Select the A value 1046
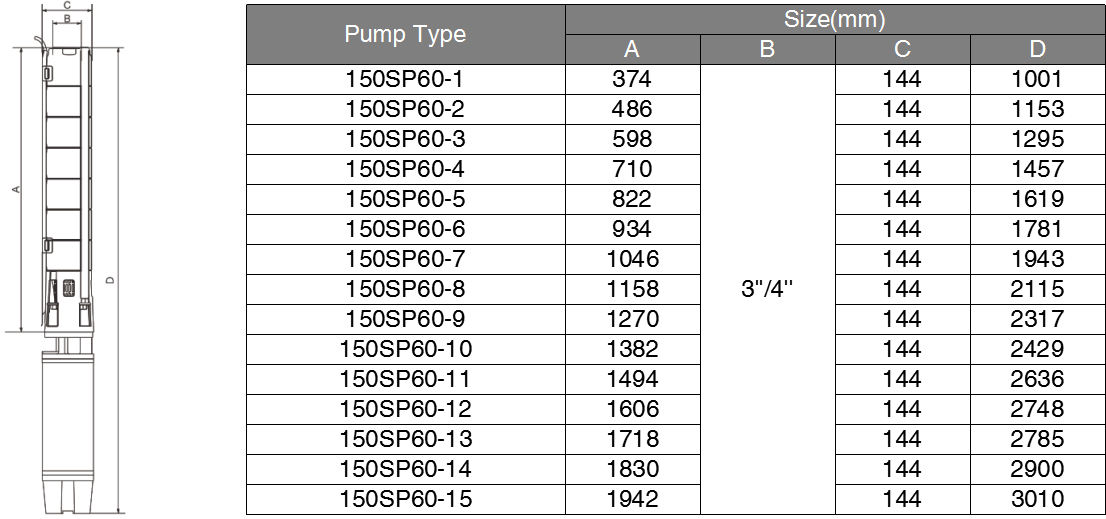 [x=632, y=260]
